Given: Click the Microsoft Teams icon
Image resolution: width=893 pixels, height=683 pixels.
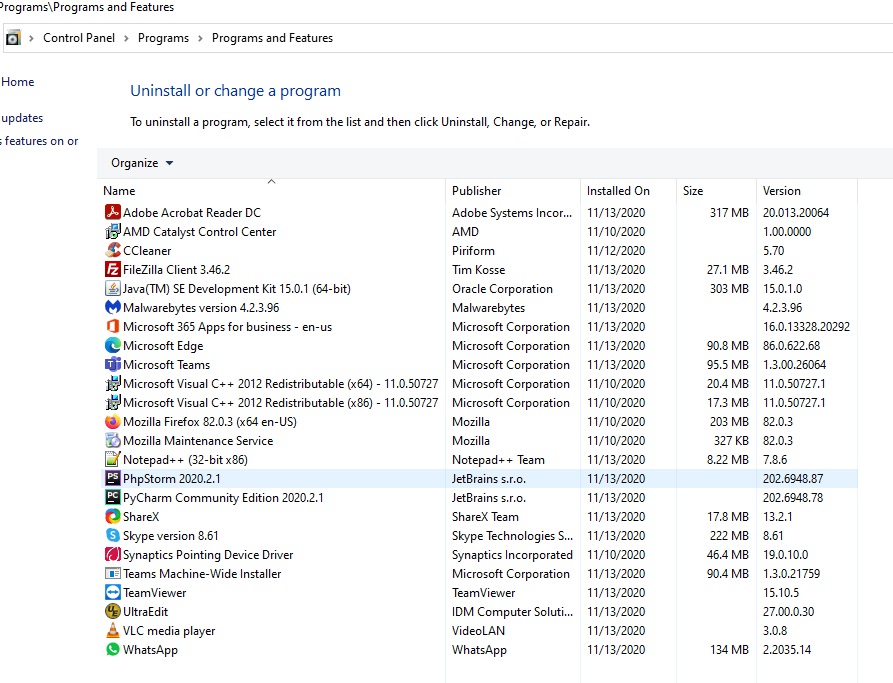Looking at the screenshot, I should click(113, 364).
